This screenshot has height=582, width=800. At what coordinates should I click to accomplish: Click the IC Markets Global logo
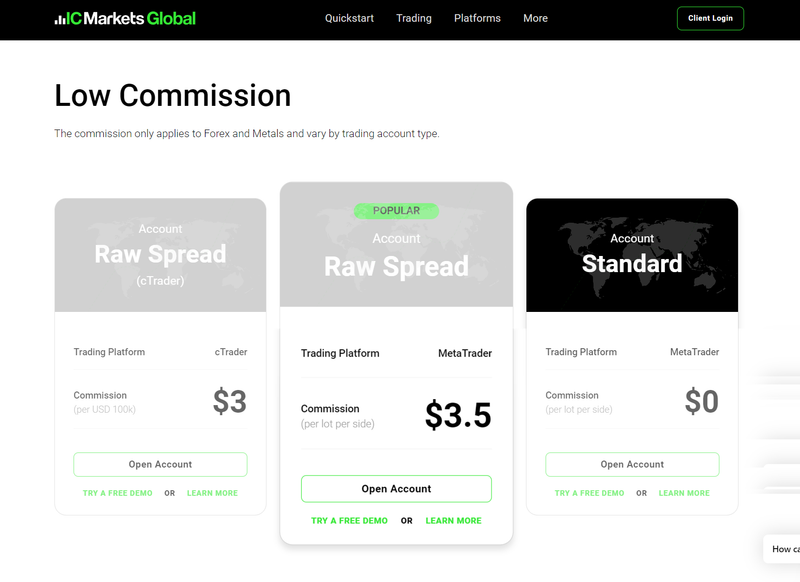coord(125,18)
